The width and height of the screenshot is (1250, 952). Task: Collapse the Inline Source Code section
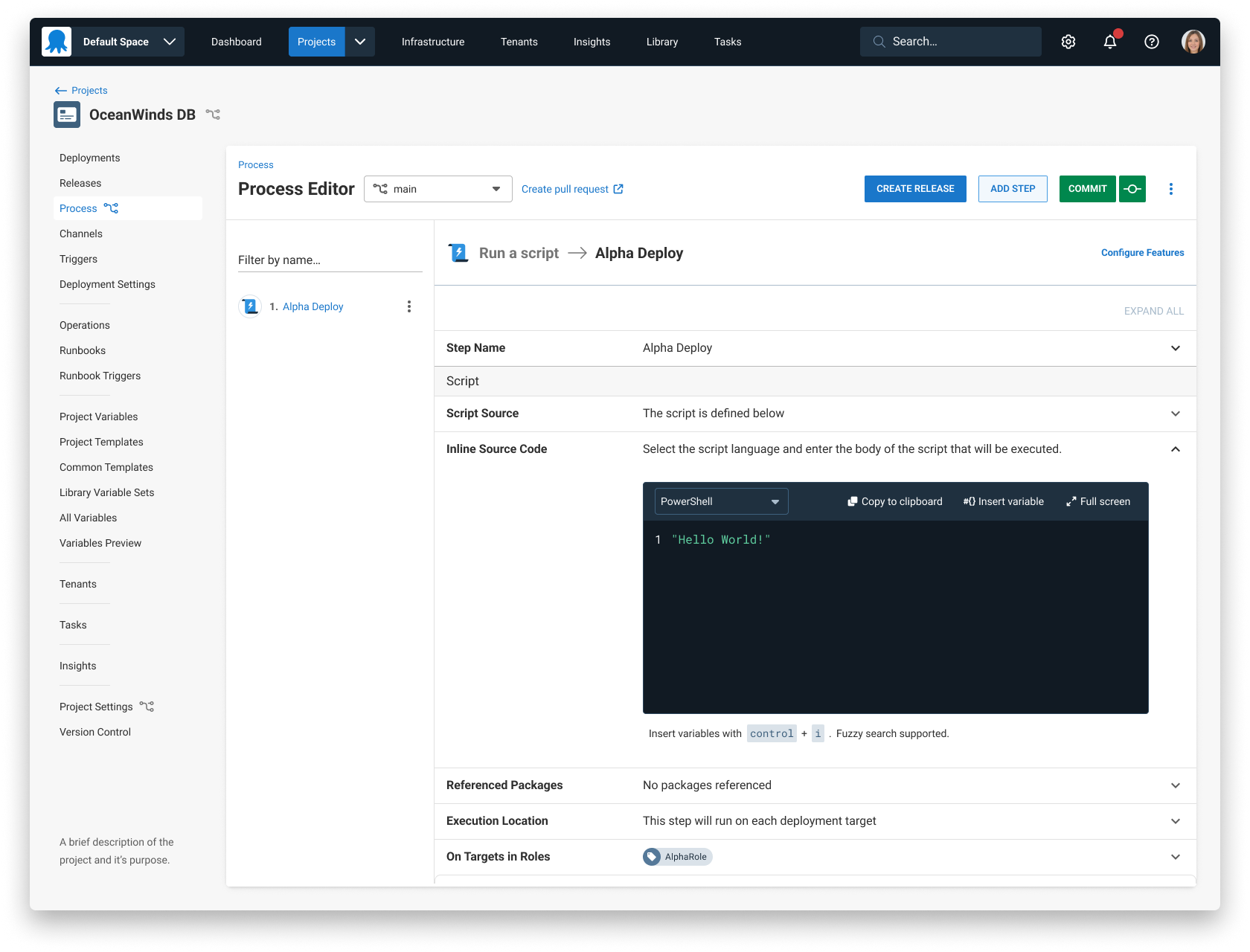1176,449
